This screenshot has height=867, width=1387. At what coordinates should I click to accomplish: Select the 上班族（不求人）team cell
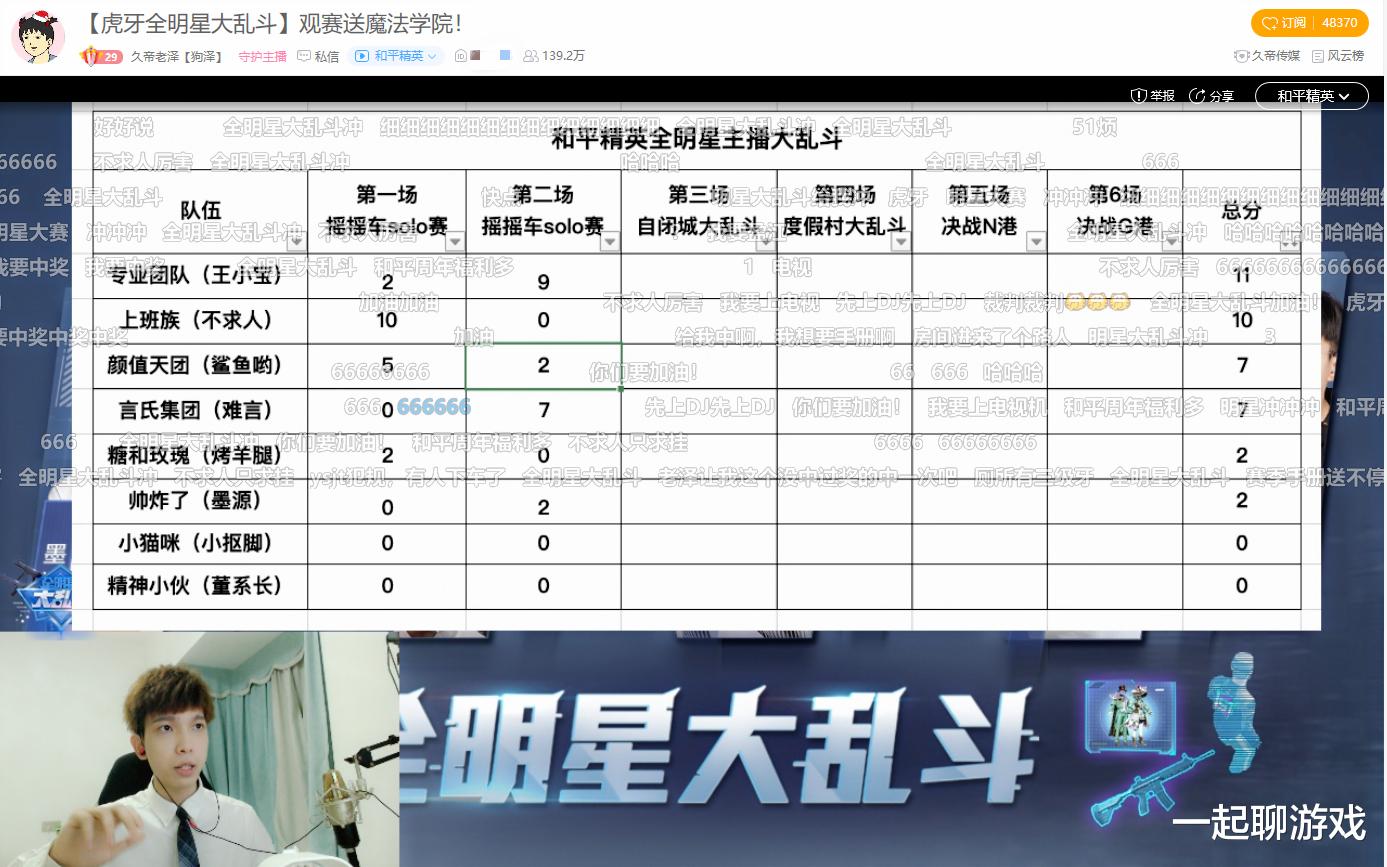tap(200, 321)
